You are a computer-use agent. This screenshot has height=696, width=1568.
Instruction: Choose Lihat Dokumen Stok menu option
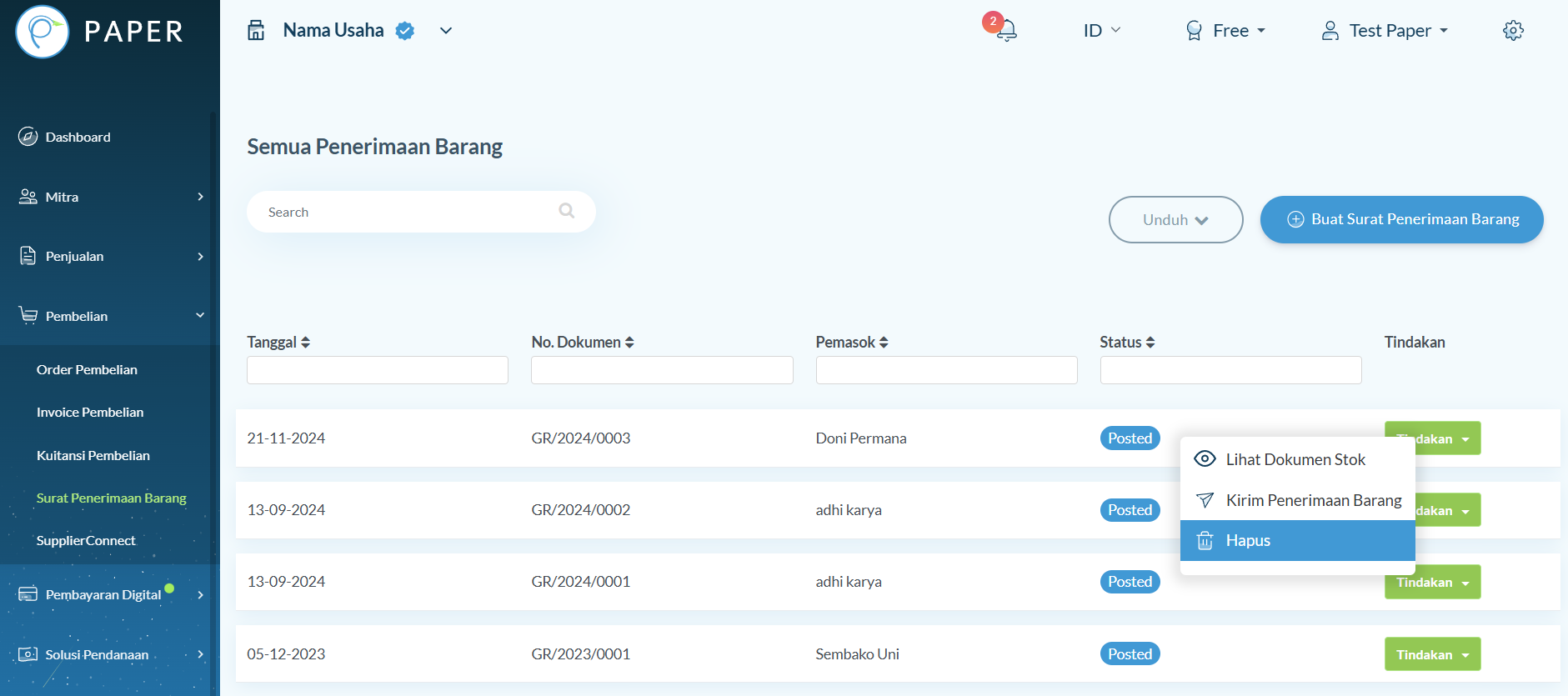pyautogui.click(x=1295, y=459)
